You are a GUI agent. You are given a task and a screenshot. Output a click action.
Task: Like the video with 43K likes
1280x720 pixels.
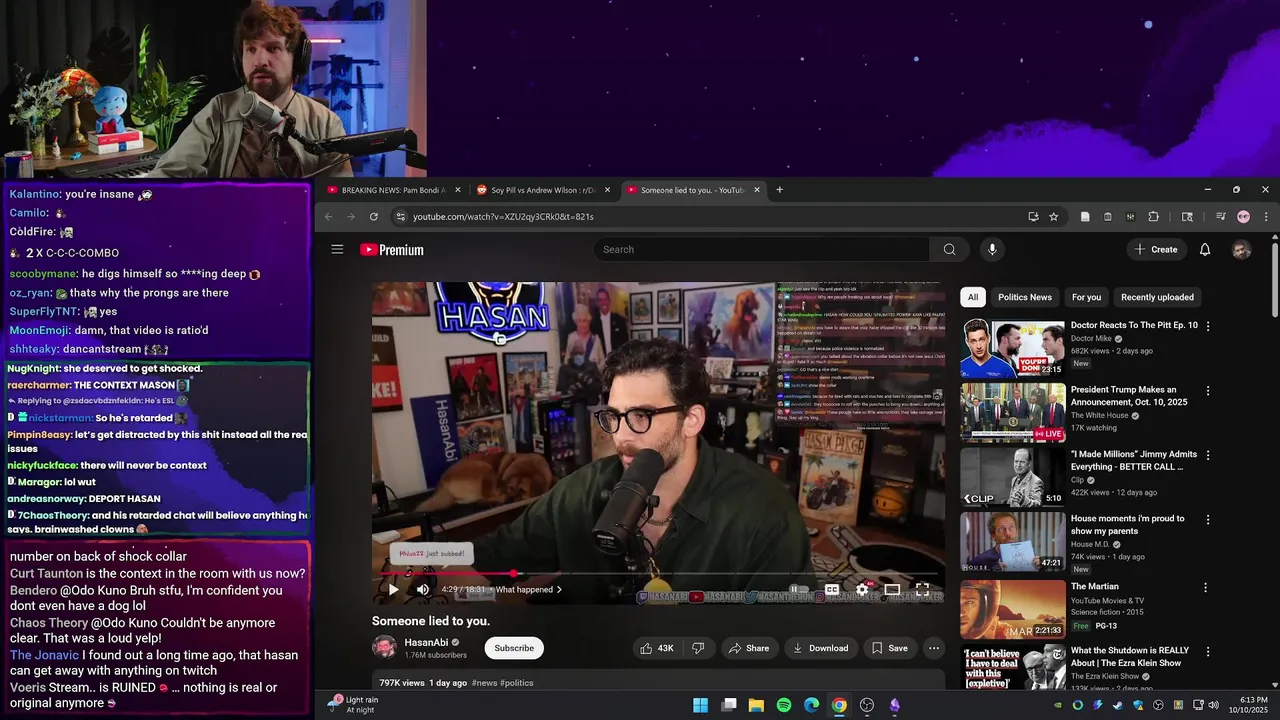(x=659, y=648)
